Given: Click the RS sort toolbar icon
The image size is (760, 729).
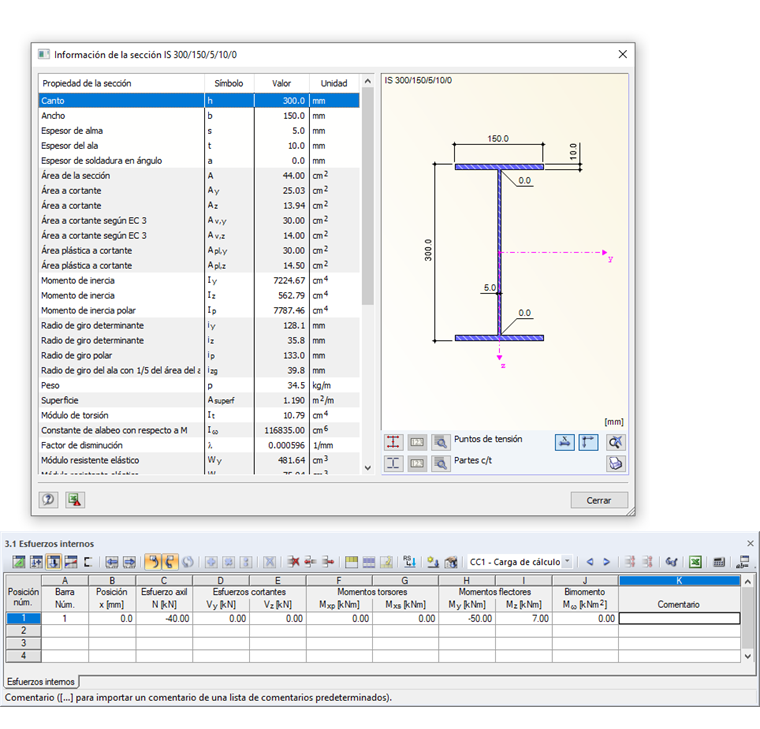Looking at the screenshot, I should point(409,562).
